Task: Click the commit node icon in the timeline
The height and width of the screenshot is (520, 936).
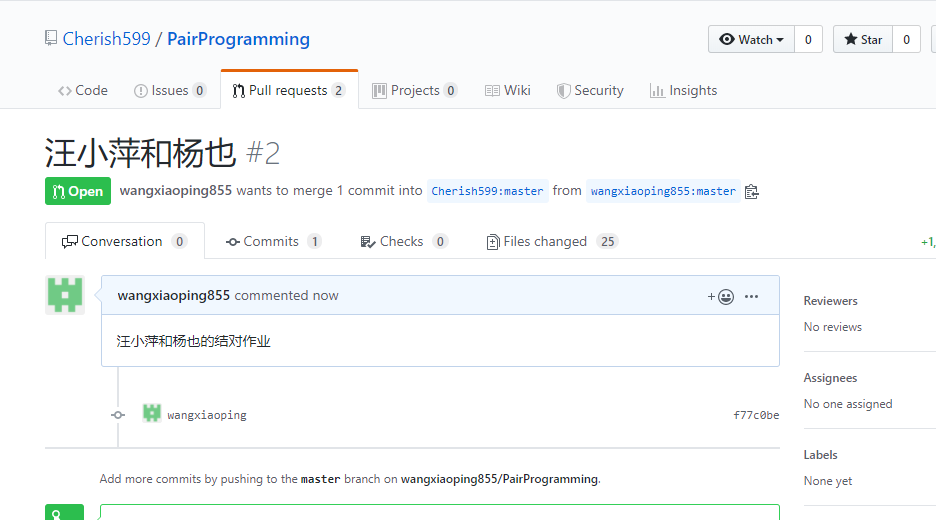Action: point(118,414)
